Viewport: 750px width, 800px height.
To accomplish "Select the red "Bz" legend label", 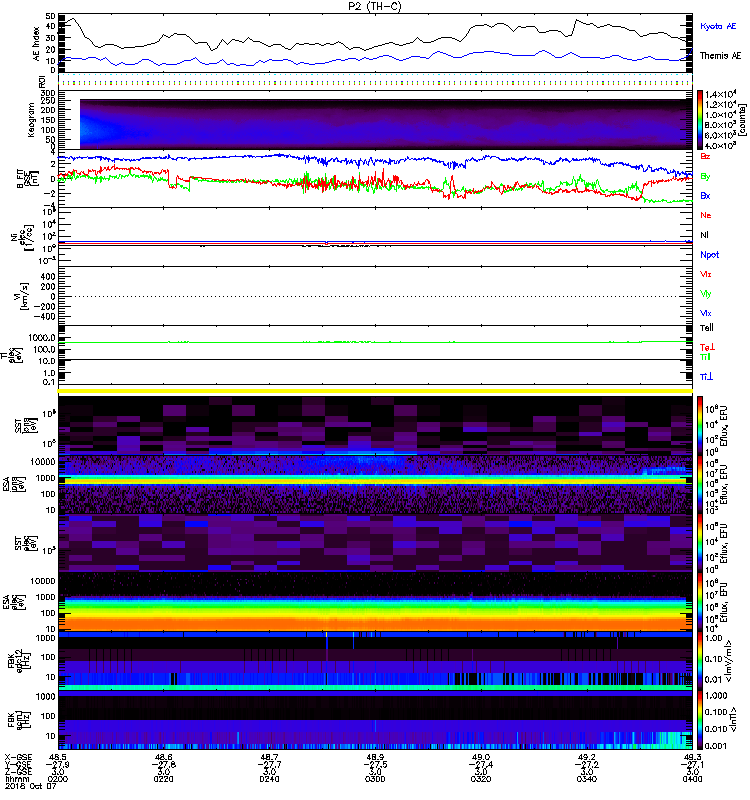I will click(705, 157).
